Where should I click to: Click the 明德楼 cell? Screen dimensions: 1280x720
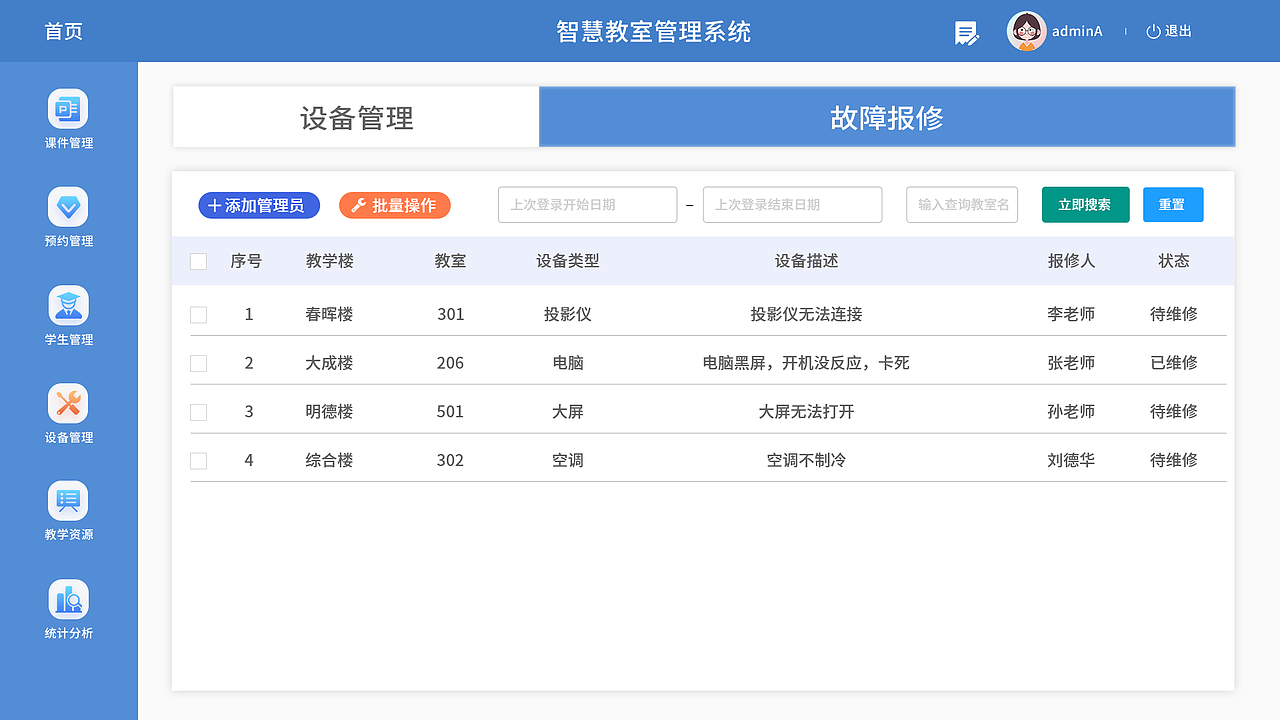pos(330,411)
